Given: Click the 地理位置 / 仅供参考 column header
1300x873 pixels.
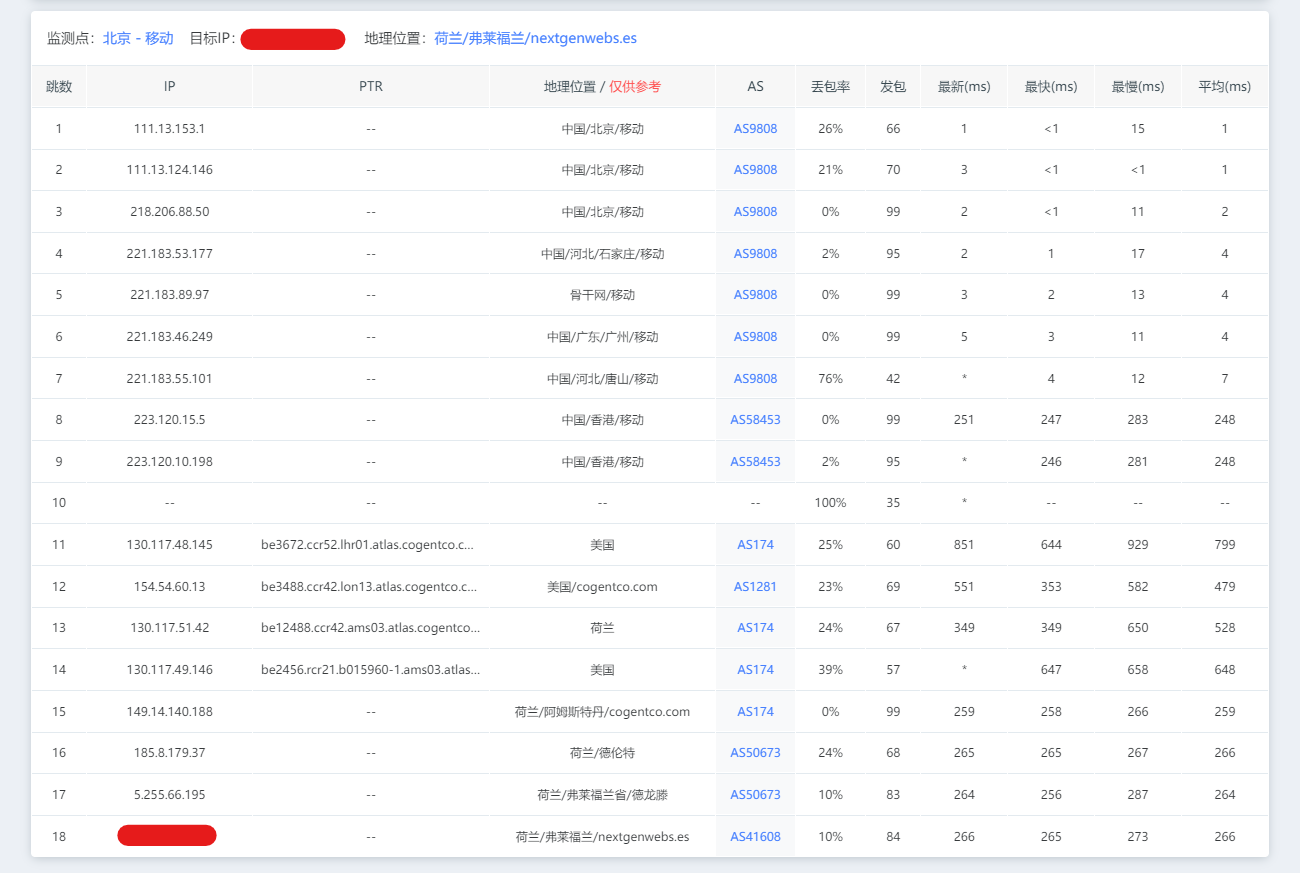Looking at the screenshot, I should click(602, 87).
